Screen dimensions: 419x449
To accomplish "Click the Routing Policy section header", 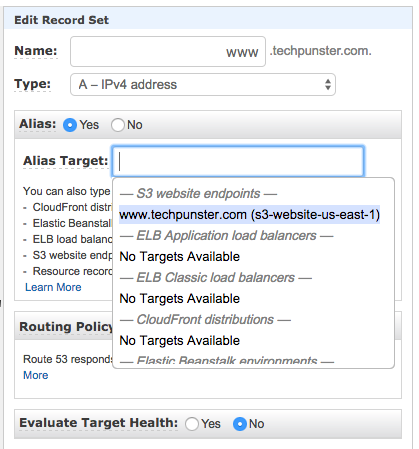I will (x=66, y=327).
